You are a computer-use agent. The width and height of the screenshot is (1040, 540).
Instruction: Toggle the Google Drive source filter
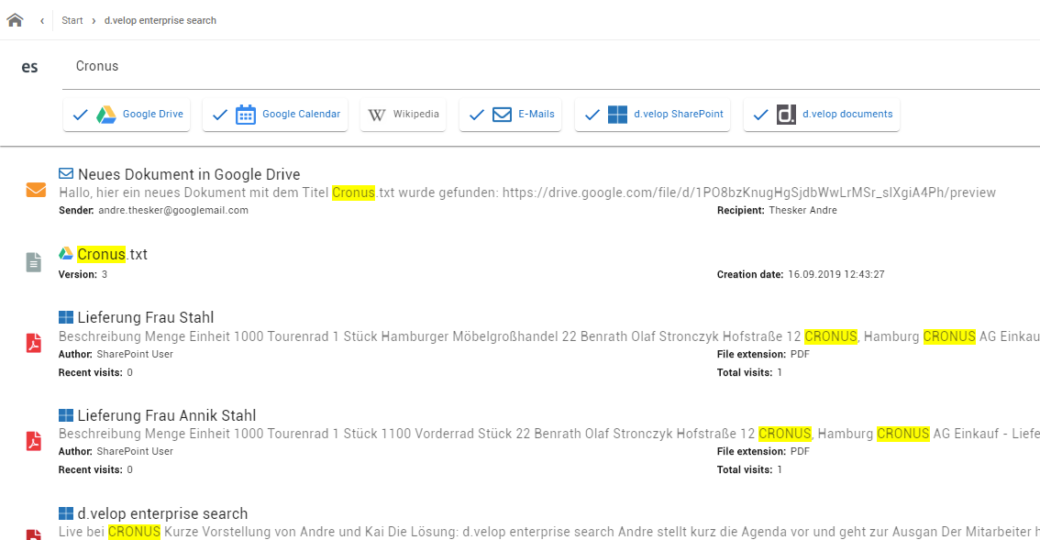pyautogui.click(x=127, y=114)
